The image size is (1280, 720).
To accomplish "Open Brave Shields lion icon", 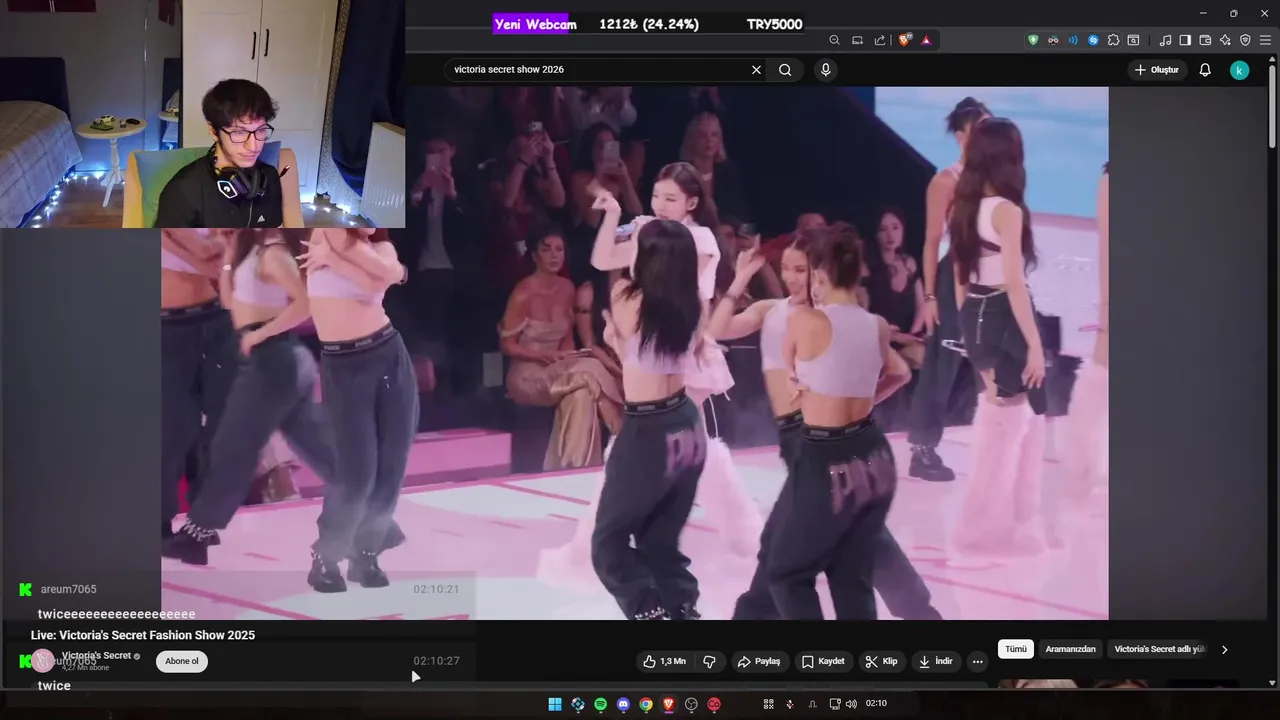I will pyautogui.click(x=905, y=40).
